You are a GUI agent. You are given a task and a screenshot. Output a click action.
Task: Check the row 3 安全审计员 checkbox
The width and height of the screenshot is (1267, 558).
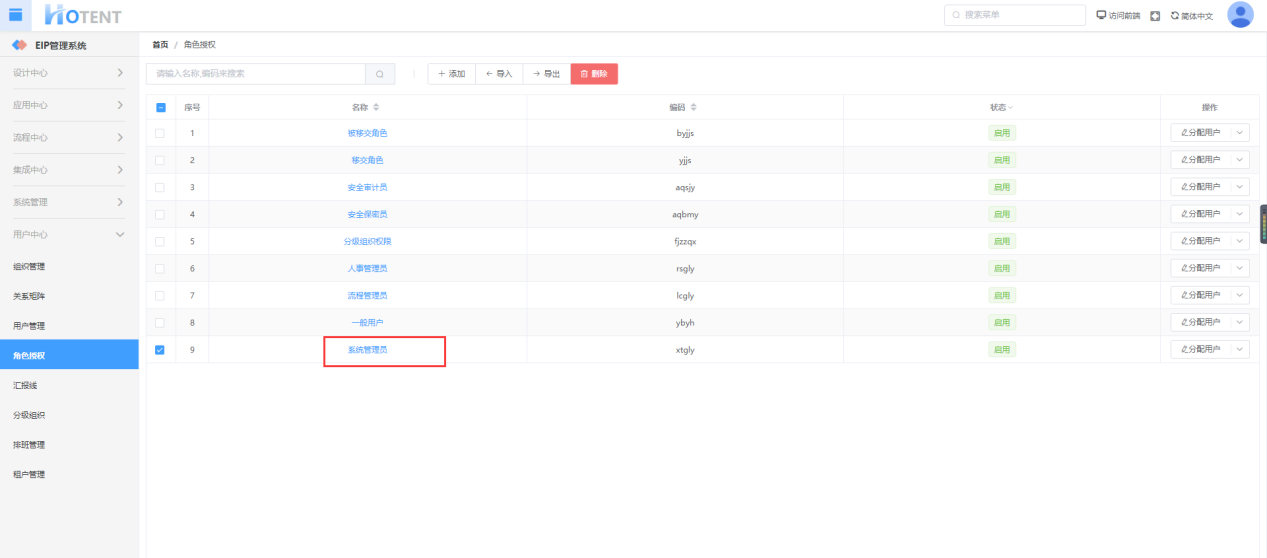coord(160,187)
